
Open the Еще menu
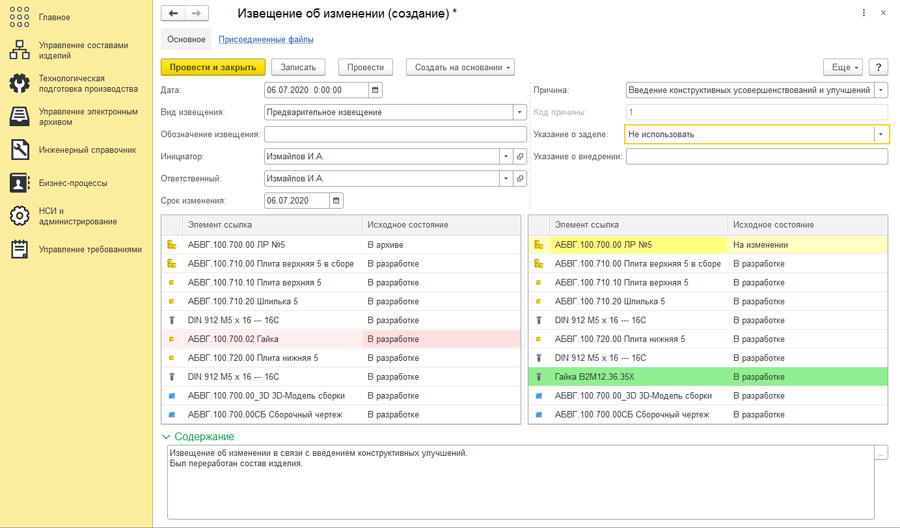(x=842, y=67)
